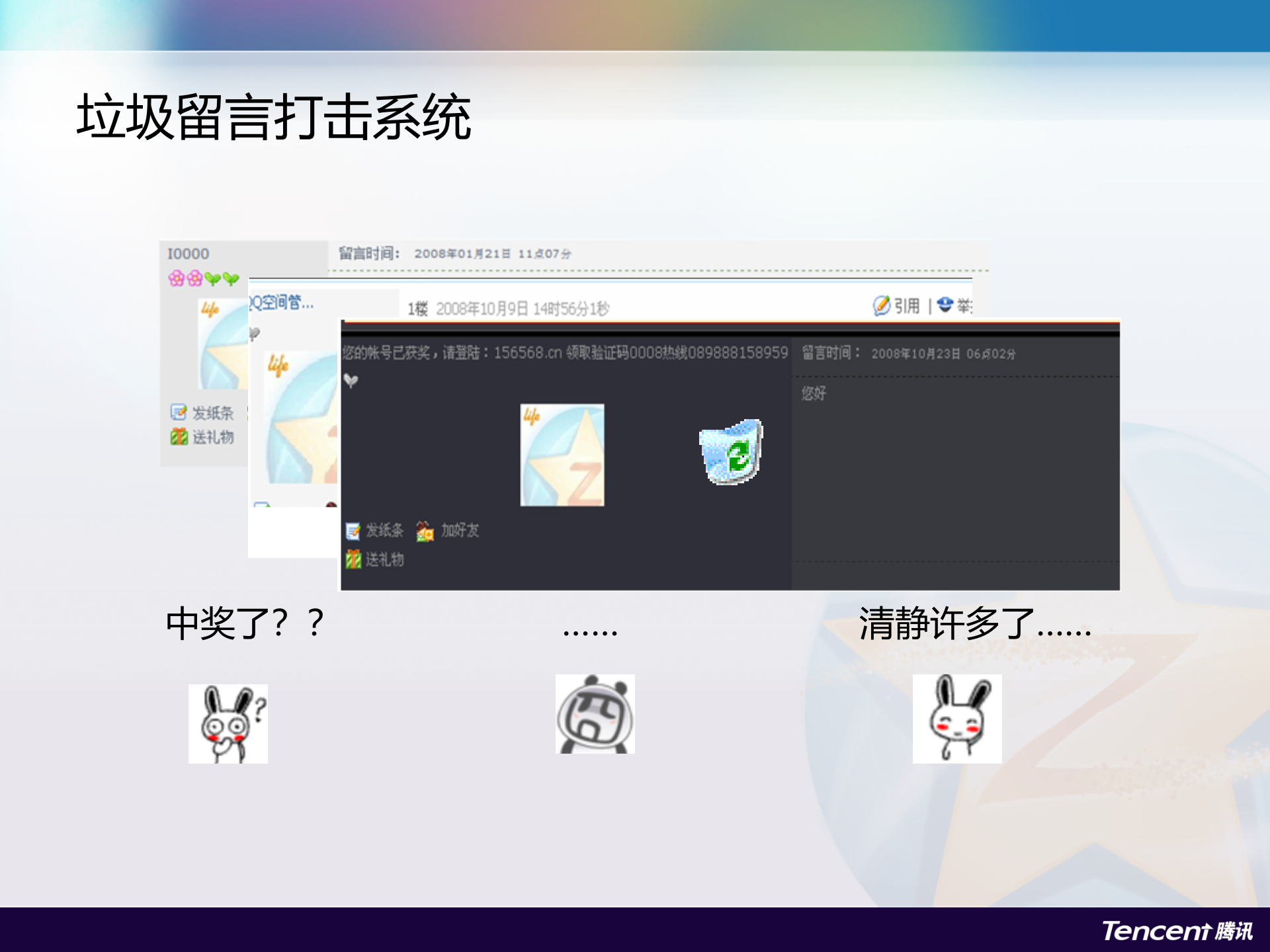
Task: Toggle the heart icon in the dark reply area
Action: (351, 381)
